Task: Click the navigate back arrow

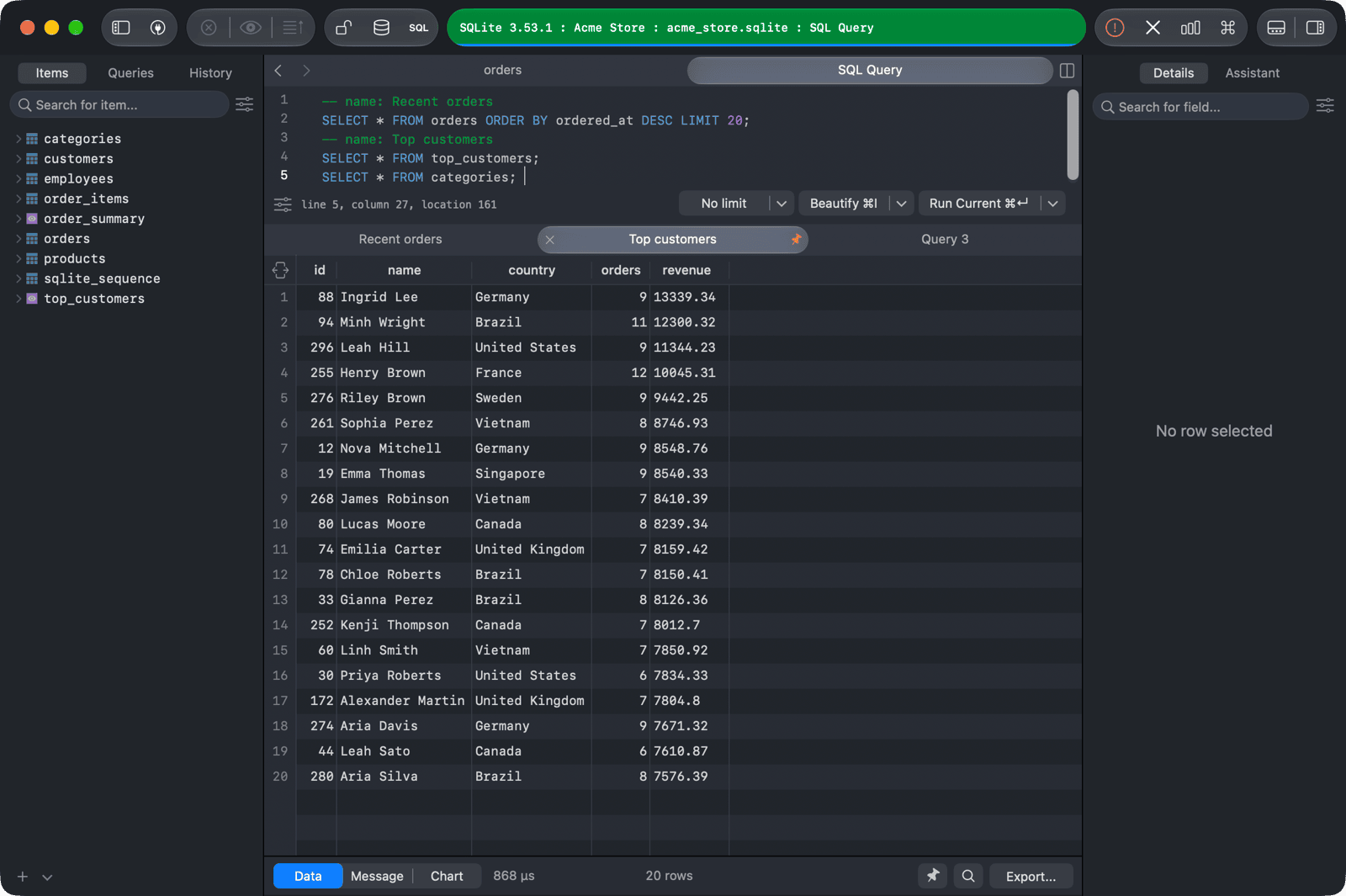Action: click(278, 71)
